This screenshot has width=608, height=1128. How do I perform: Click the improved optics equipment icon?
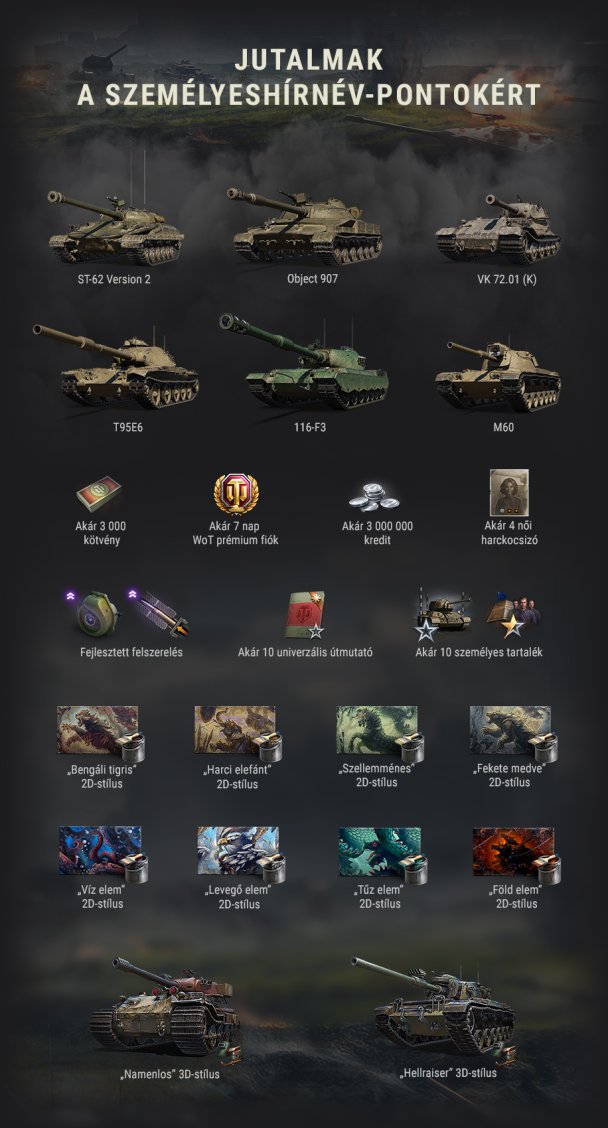(x=96, y=613)
